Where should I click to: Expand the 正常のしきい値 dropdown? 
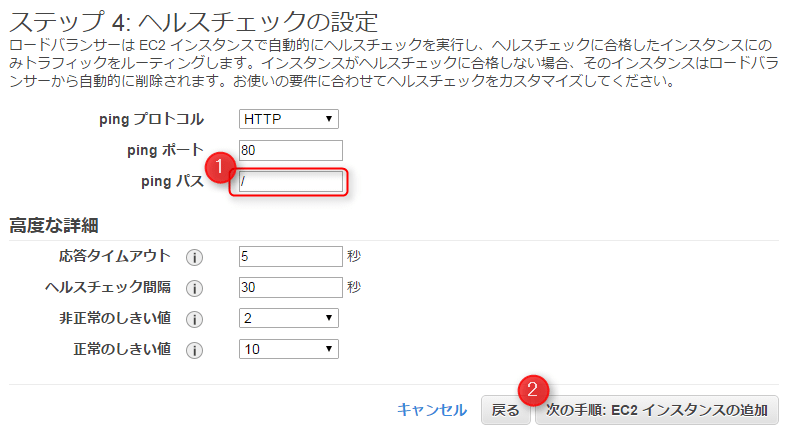(289, 349)
